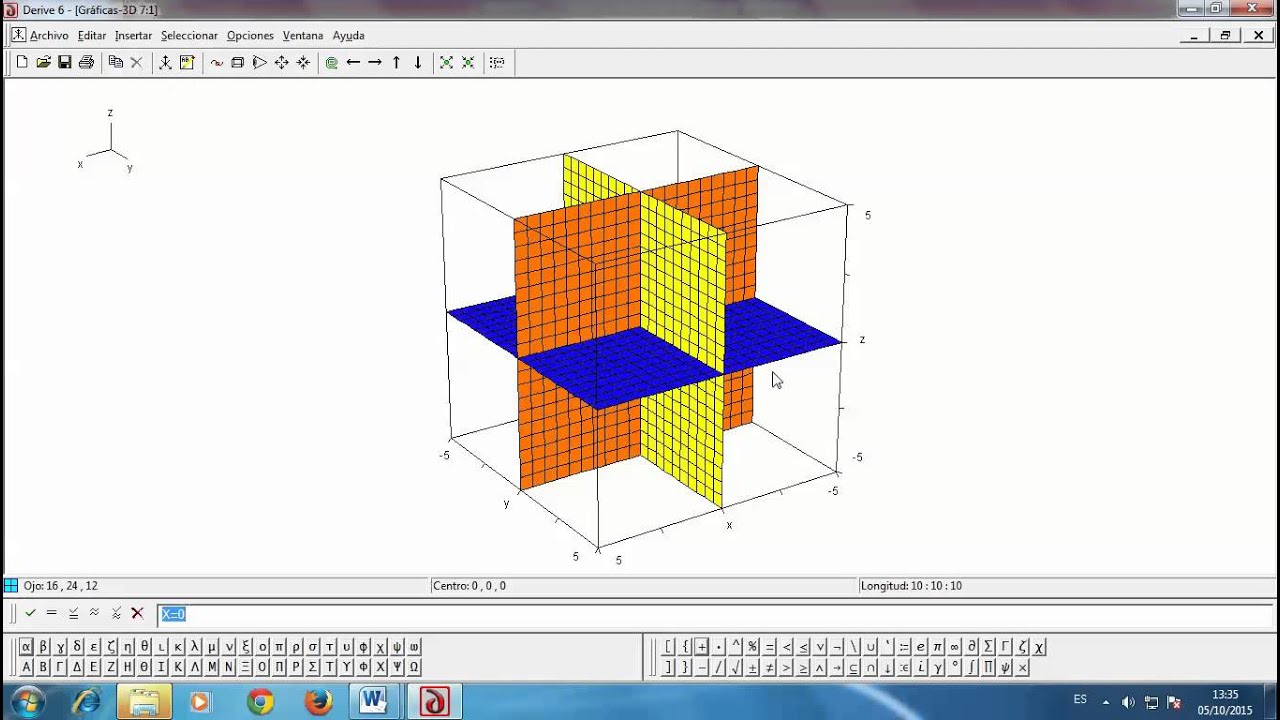Click the Delete plot X icon
This screenshot has height=720, width=1280.
(x=137, y=62)
